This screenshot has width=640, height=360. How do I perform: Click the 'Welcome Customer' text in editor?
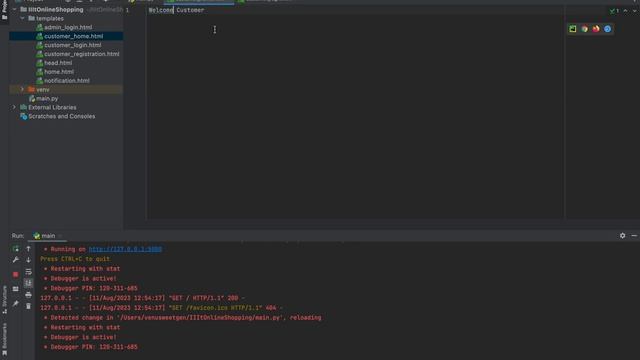176,10
